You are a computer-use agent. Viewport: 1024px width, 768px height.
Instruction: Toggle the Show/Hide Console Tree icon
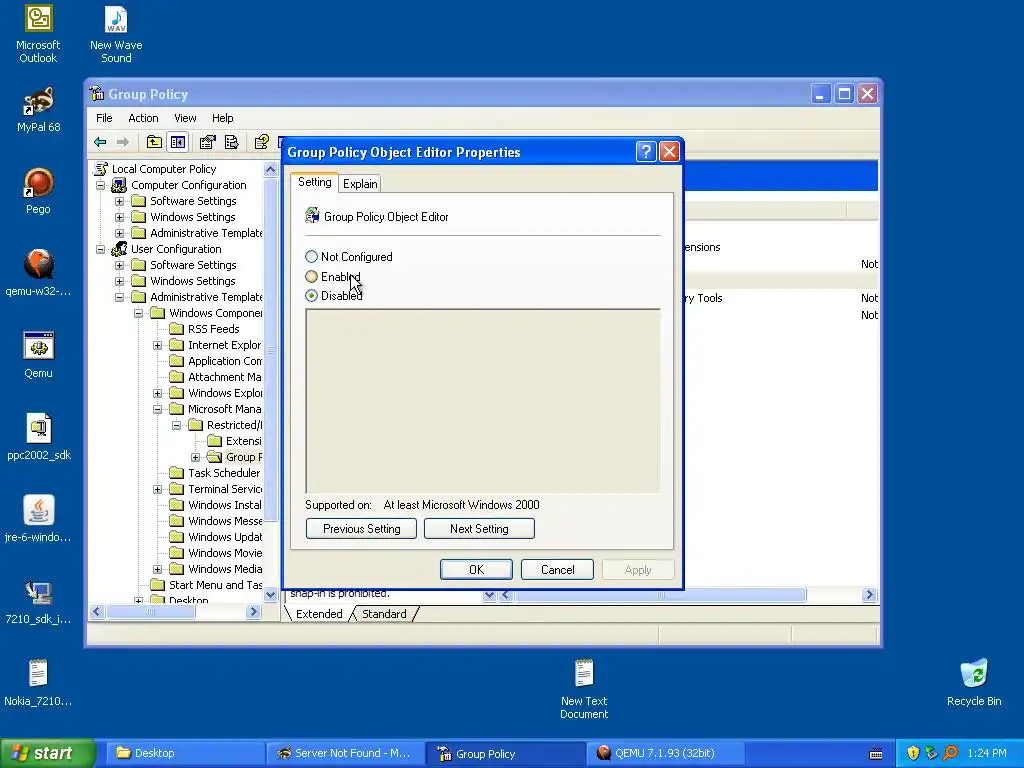pos(178,142)
